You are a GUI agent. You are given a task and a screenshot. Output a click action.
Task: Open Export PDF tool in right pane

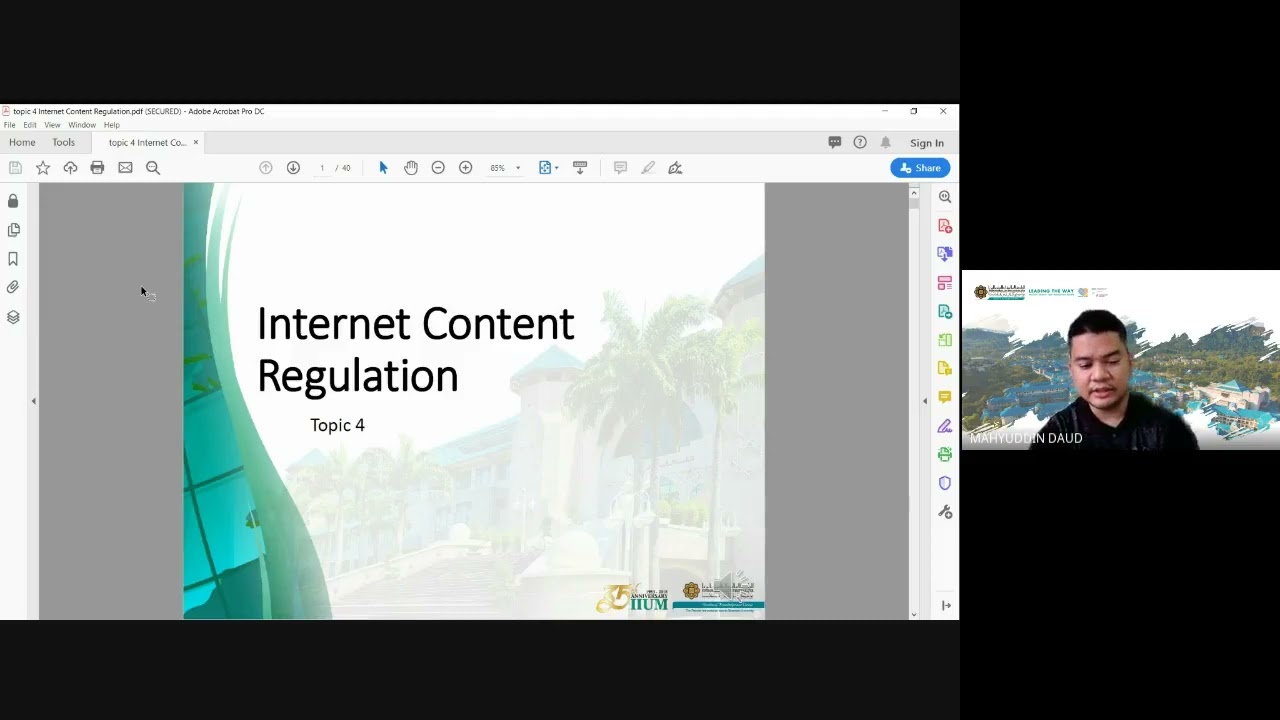[x=945, y=254]
